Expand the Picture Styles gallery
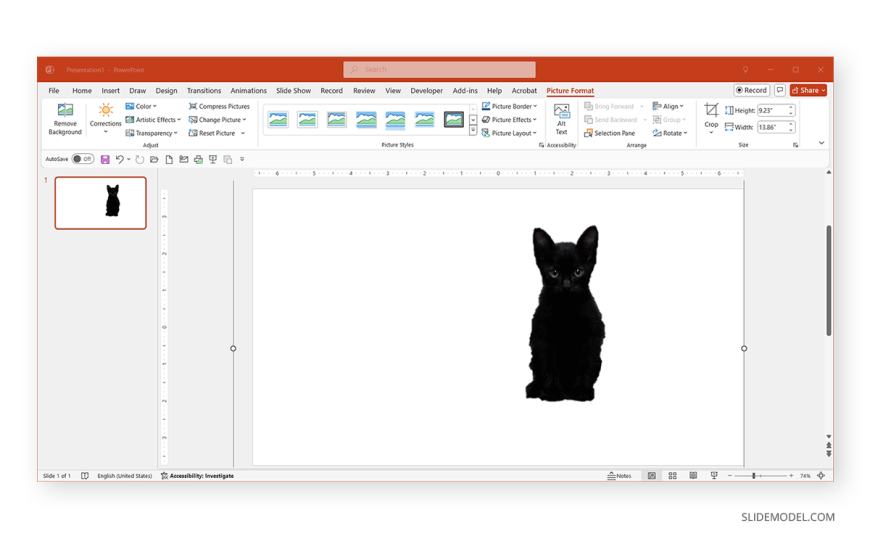The width and height of the screenshot is (870, 539). (x=473, y=131)
